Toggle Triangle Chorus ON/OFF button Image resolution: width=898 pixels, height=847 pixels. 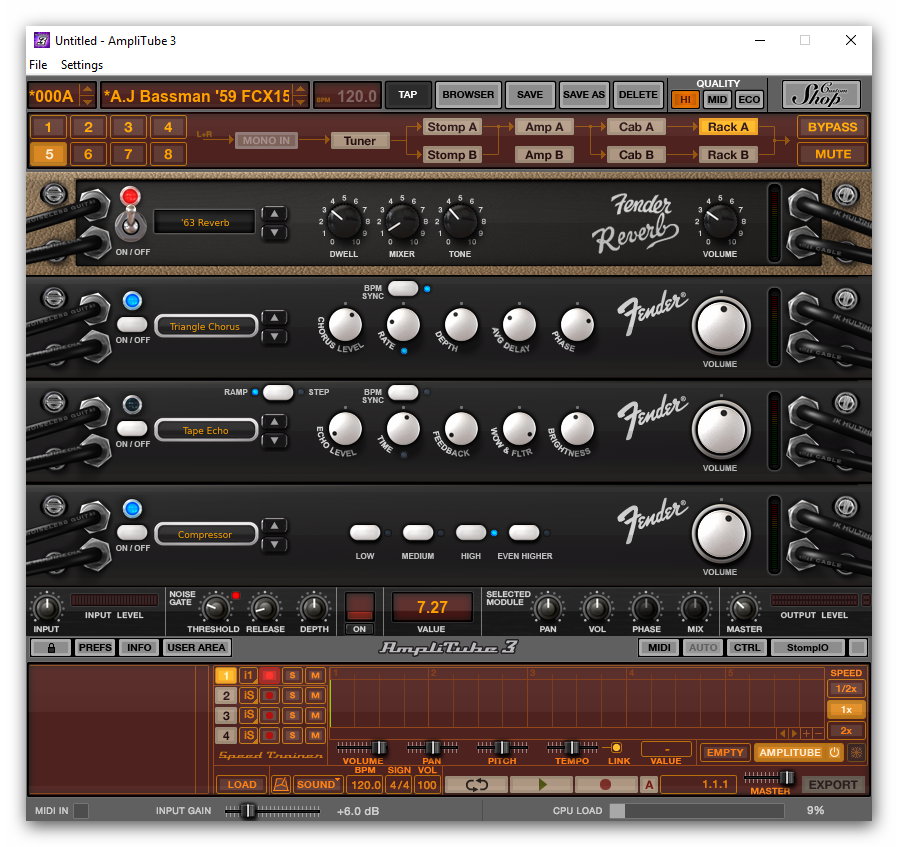click(132, 324)
